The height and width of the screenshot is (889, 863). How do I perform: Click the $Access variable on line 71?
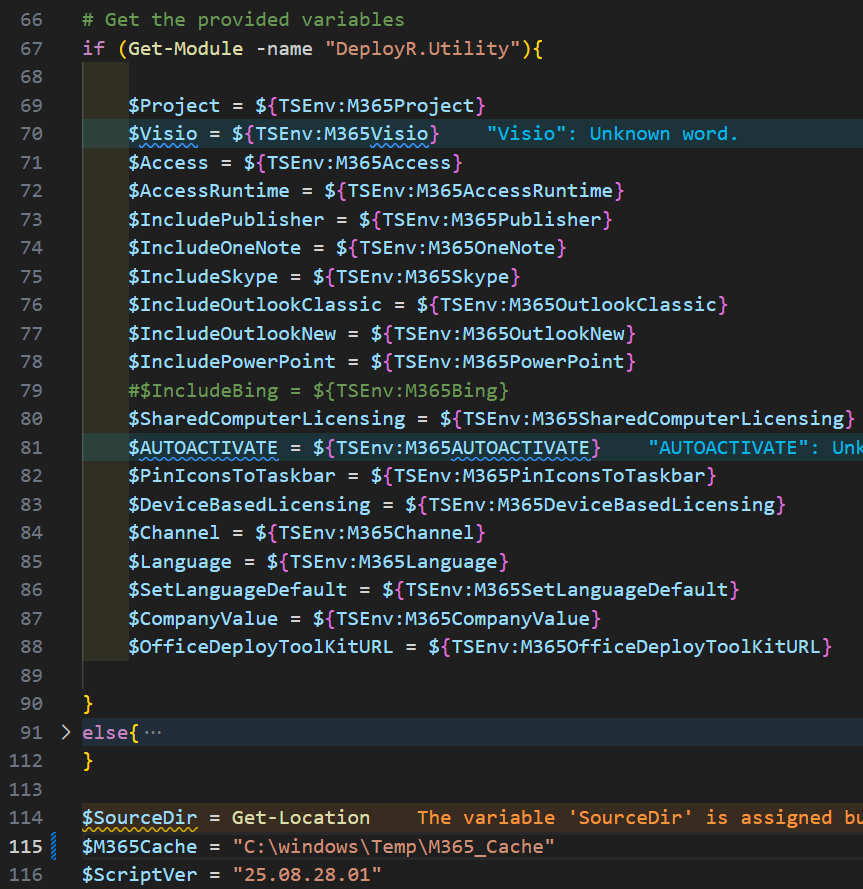point(168,163)
